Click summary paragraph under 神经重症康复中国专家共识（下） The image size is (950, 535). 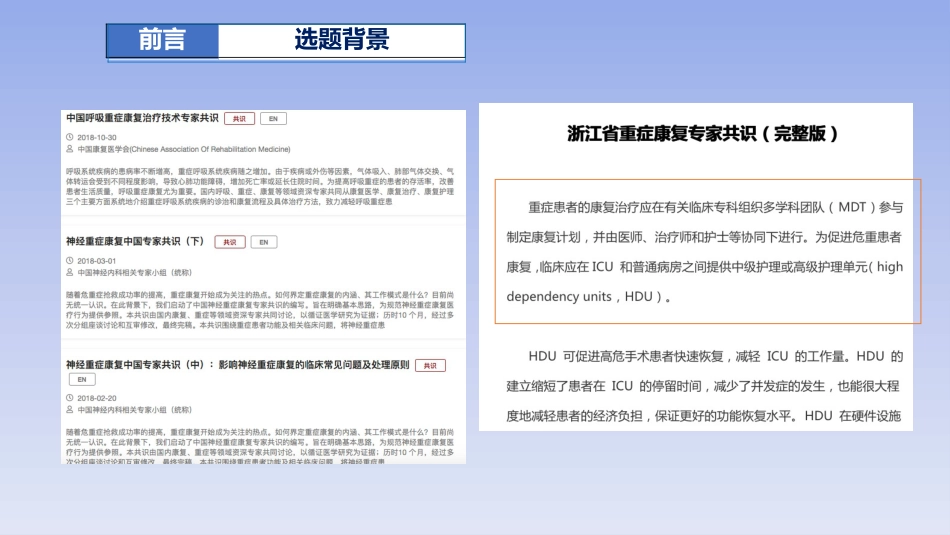pos(260,310)
